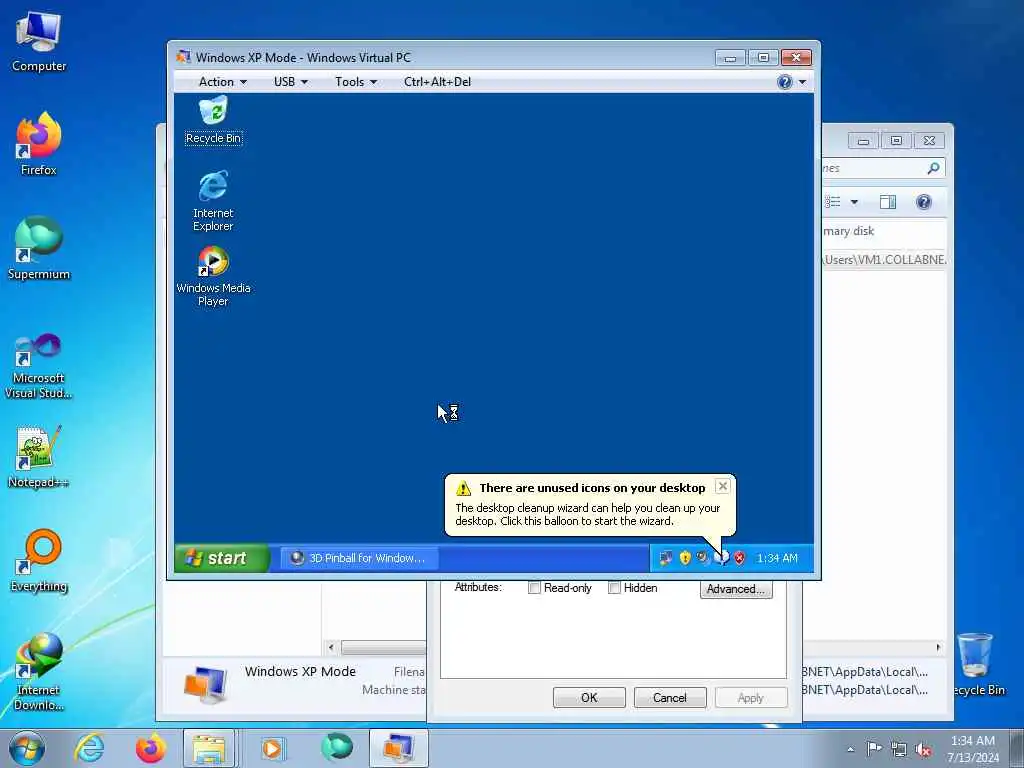Click the Windows XP Mode details pane thumbnail
Screen dimensions: 1024x768
click(205, 684)
